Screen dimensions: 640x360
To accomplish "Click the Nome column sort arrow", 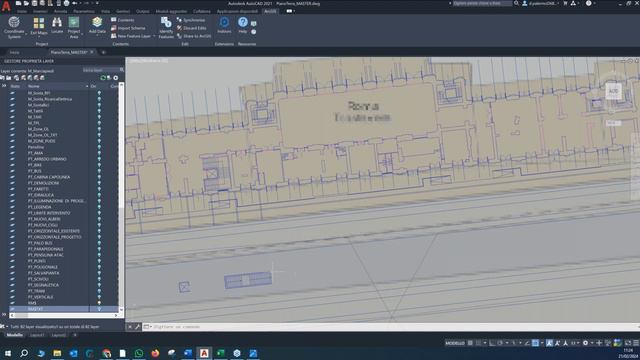I will [87, 87].
